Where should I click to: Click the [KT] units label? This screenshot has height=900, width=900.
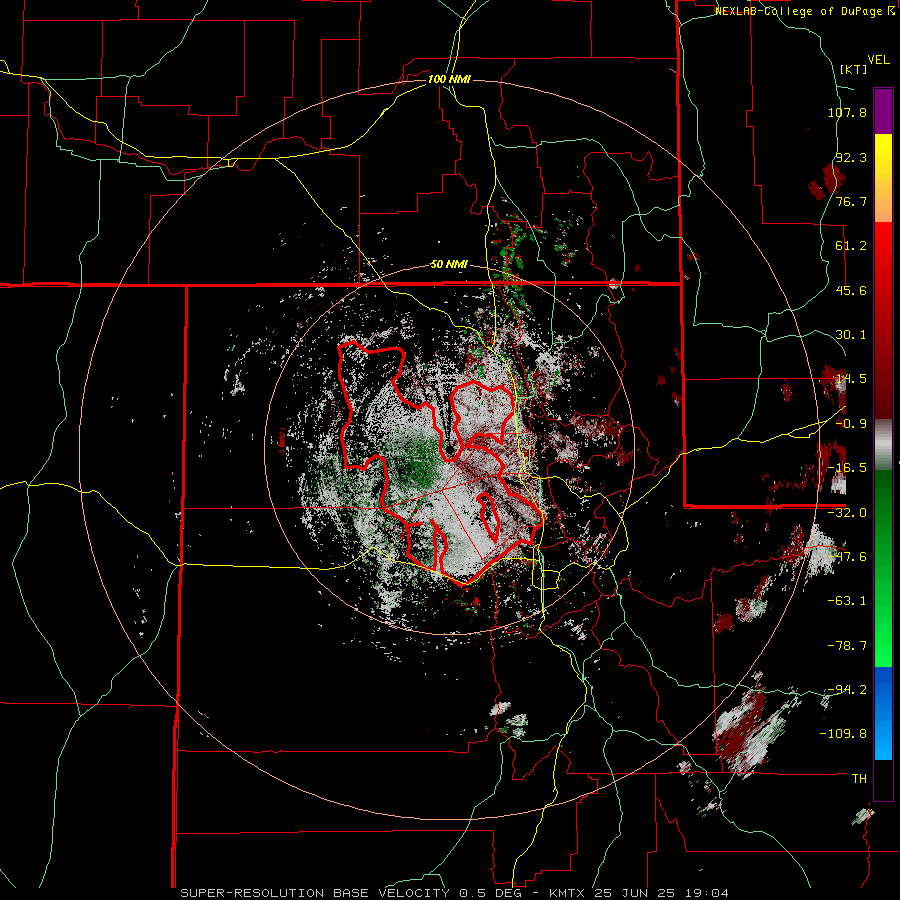[854, 69]
